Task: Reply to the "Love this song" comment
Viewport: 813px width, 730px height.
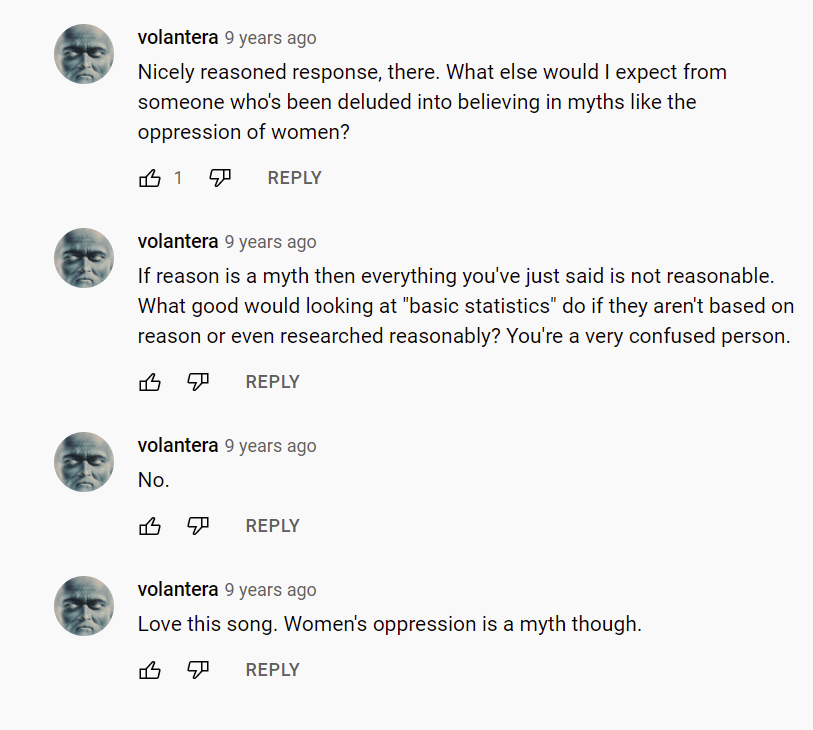Action: [272, 670]
